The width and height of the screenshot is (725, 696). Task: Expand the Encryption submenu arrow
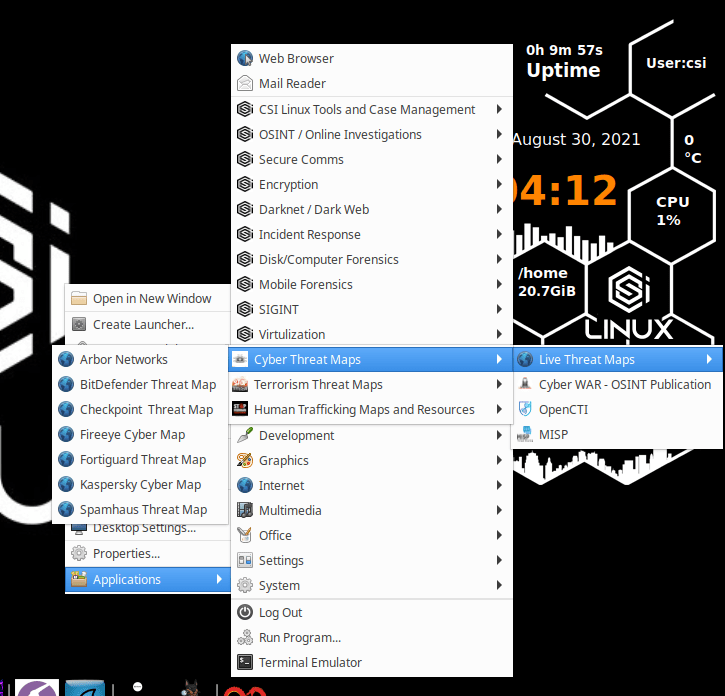pyautogui.click(x=499, y=184)
